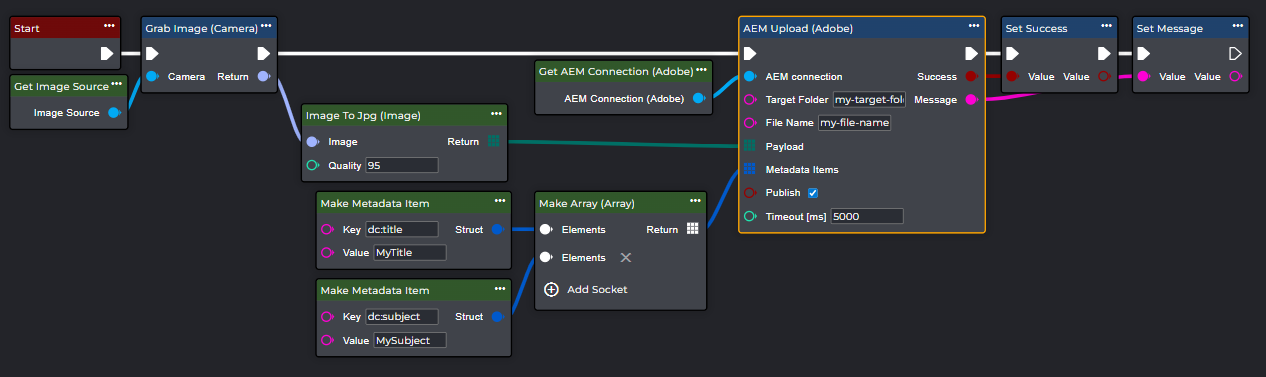Edit the Quality value field

point(402,165)
